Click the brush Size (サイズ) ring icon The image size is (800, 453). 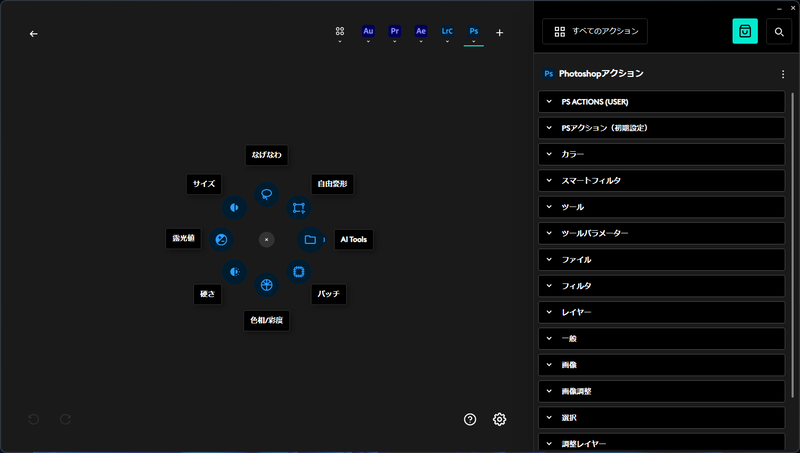pyautogui.click(x=235, y=208)
